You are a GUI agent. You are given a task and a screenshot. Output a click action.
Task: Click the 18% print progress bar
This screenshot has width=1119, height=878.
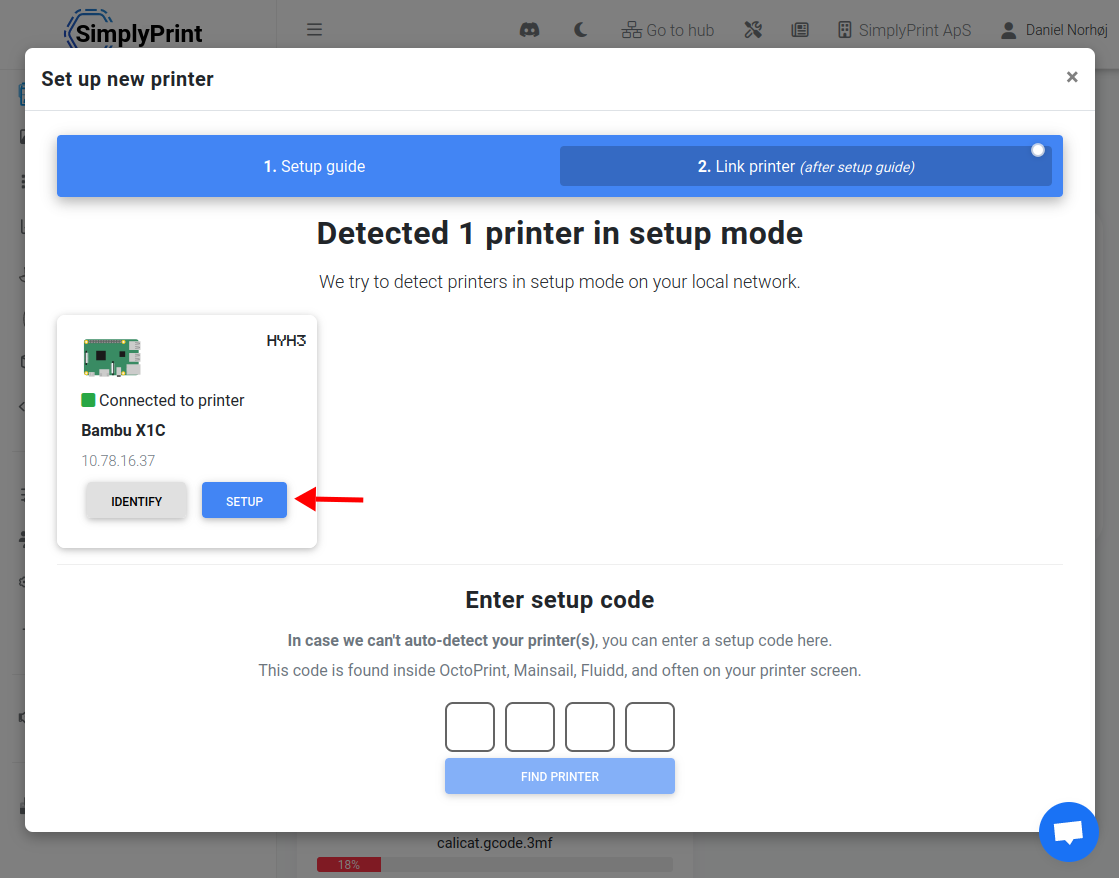(495, 864)
